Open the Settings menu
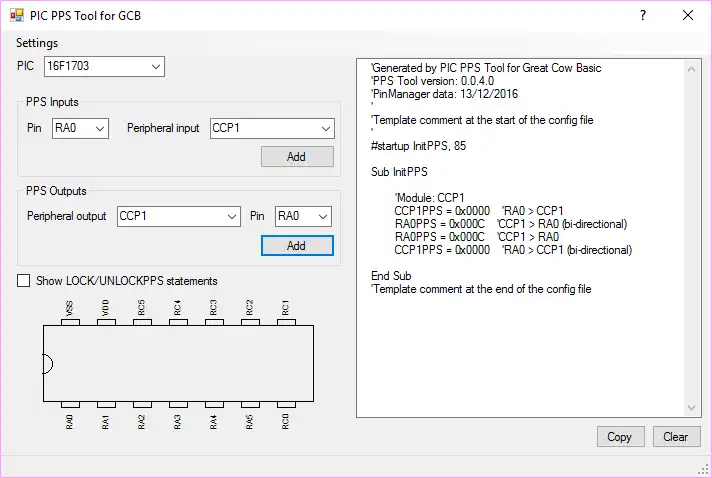The image size is (712, 478). (37, 43)
